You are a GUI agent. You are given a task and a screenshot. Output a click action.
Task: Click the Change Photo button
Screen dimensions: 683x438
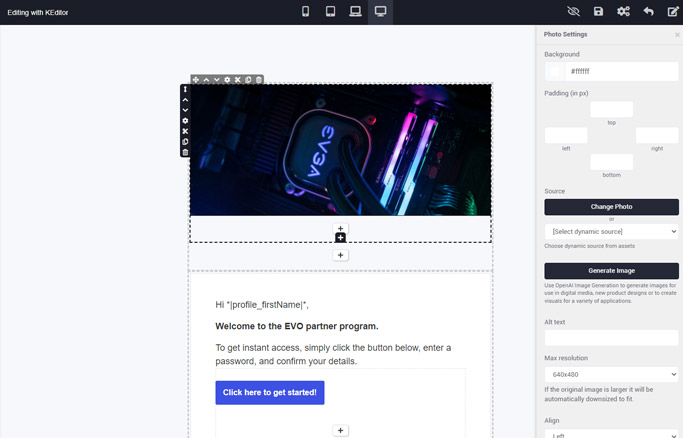point(611,207)
